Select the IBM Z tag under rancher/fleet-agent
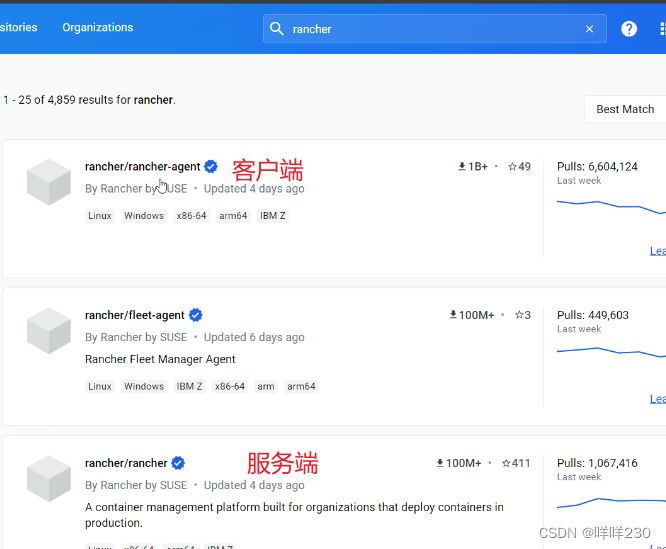Image resolution: width=666 pixels, height=549 pixels. click(x=189, y=386)
